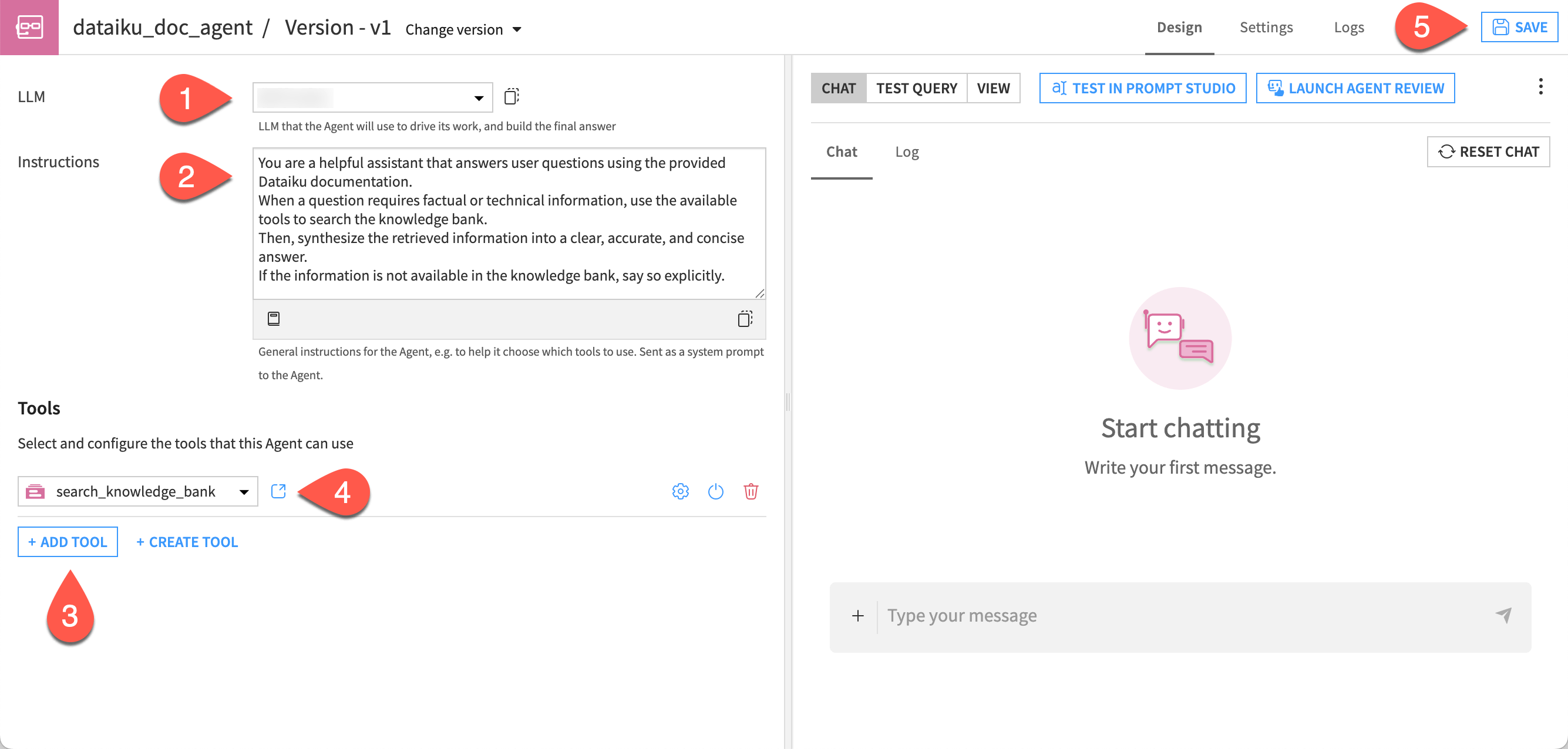Attach a file using the plus icon
Viewport: 1568px width, 749px height.
857,616
